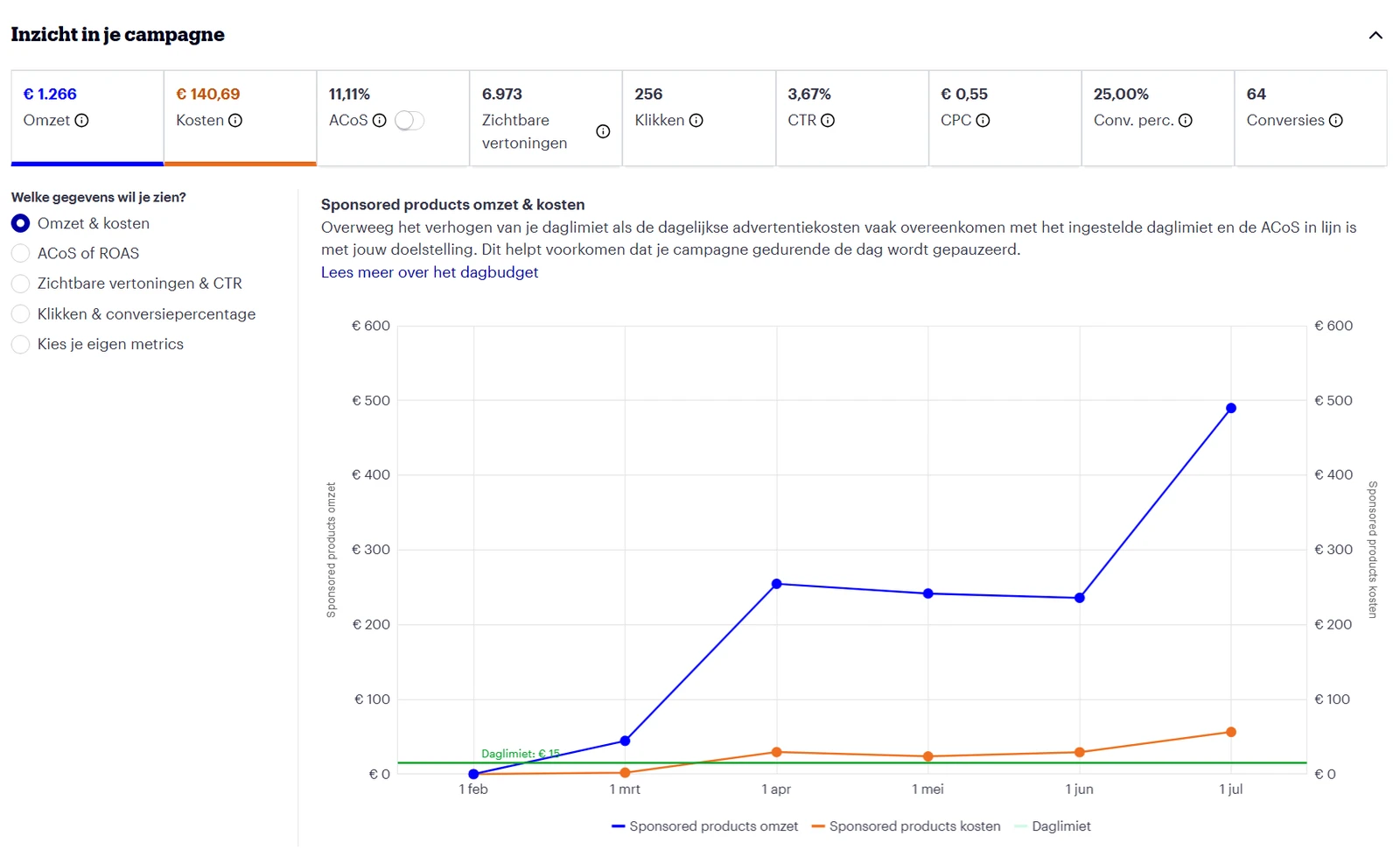Image resolution: width=1400 pixels, height=864 pixels.
Task: Select the ACoS of ROAS radio option
Action: click(20, 254)
